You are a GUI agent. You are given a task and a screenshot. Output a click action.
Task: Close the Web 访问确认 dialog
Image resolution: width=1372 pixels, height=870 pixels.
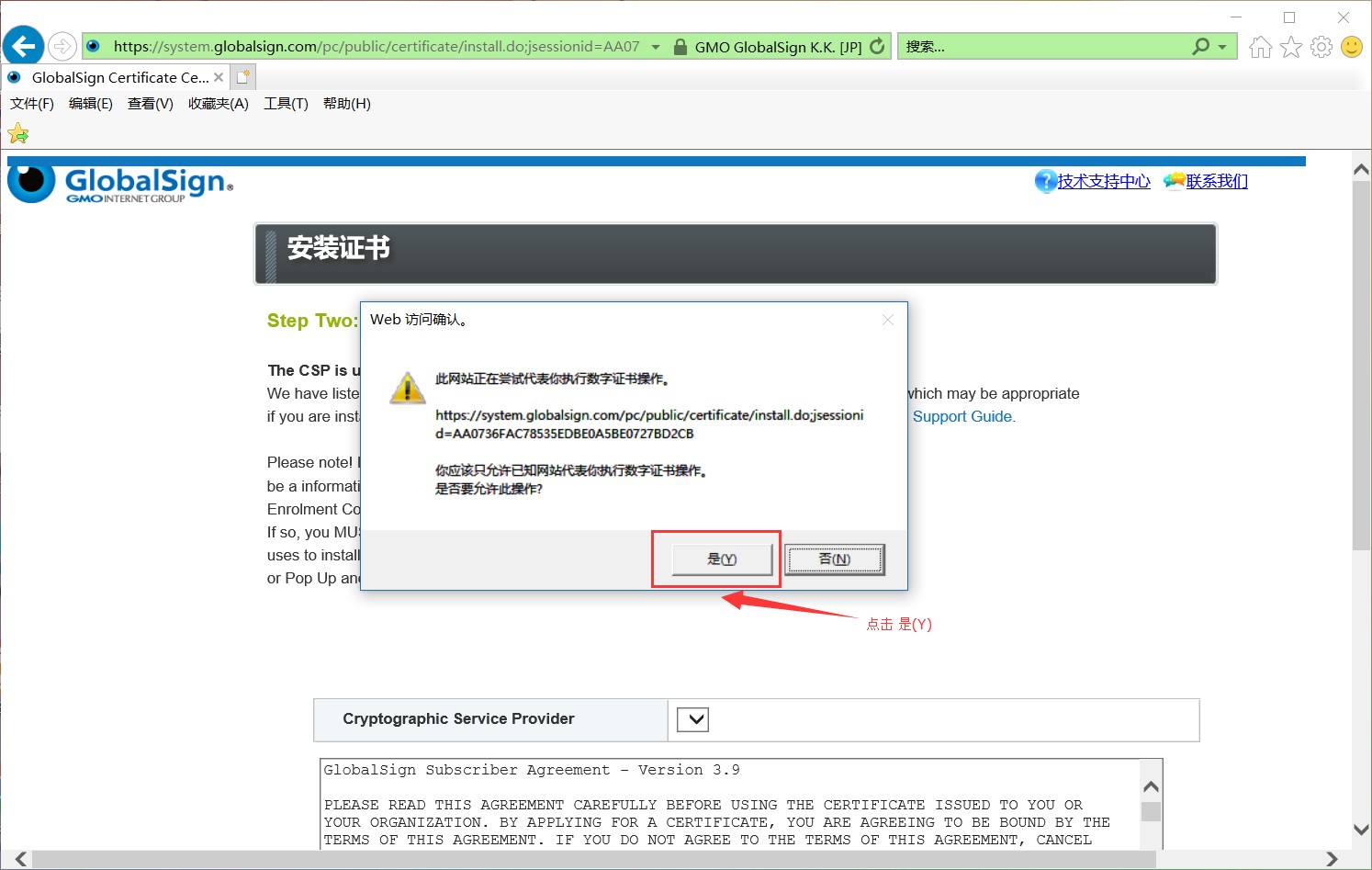click(888, 320)
